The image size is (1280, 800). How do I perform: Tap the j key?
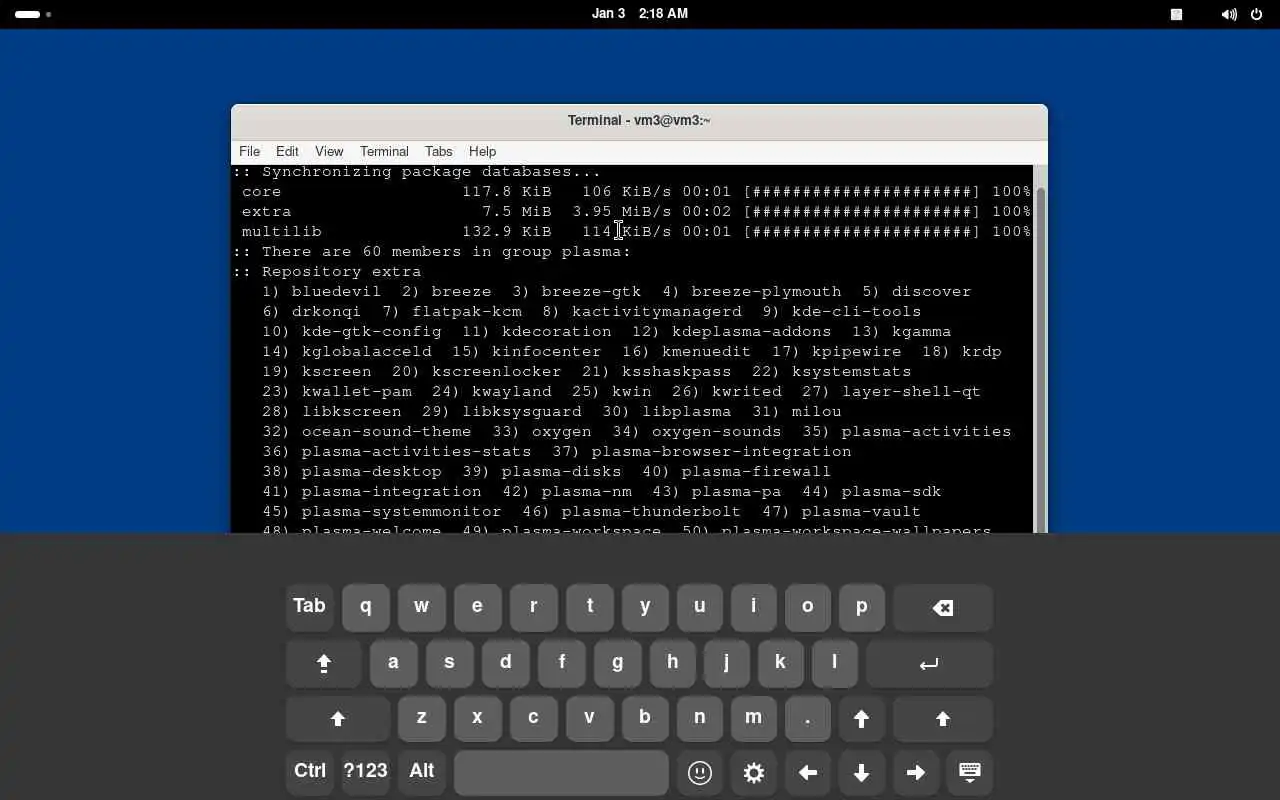pos(727,663)
